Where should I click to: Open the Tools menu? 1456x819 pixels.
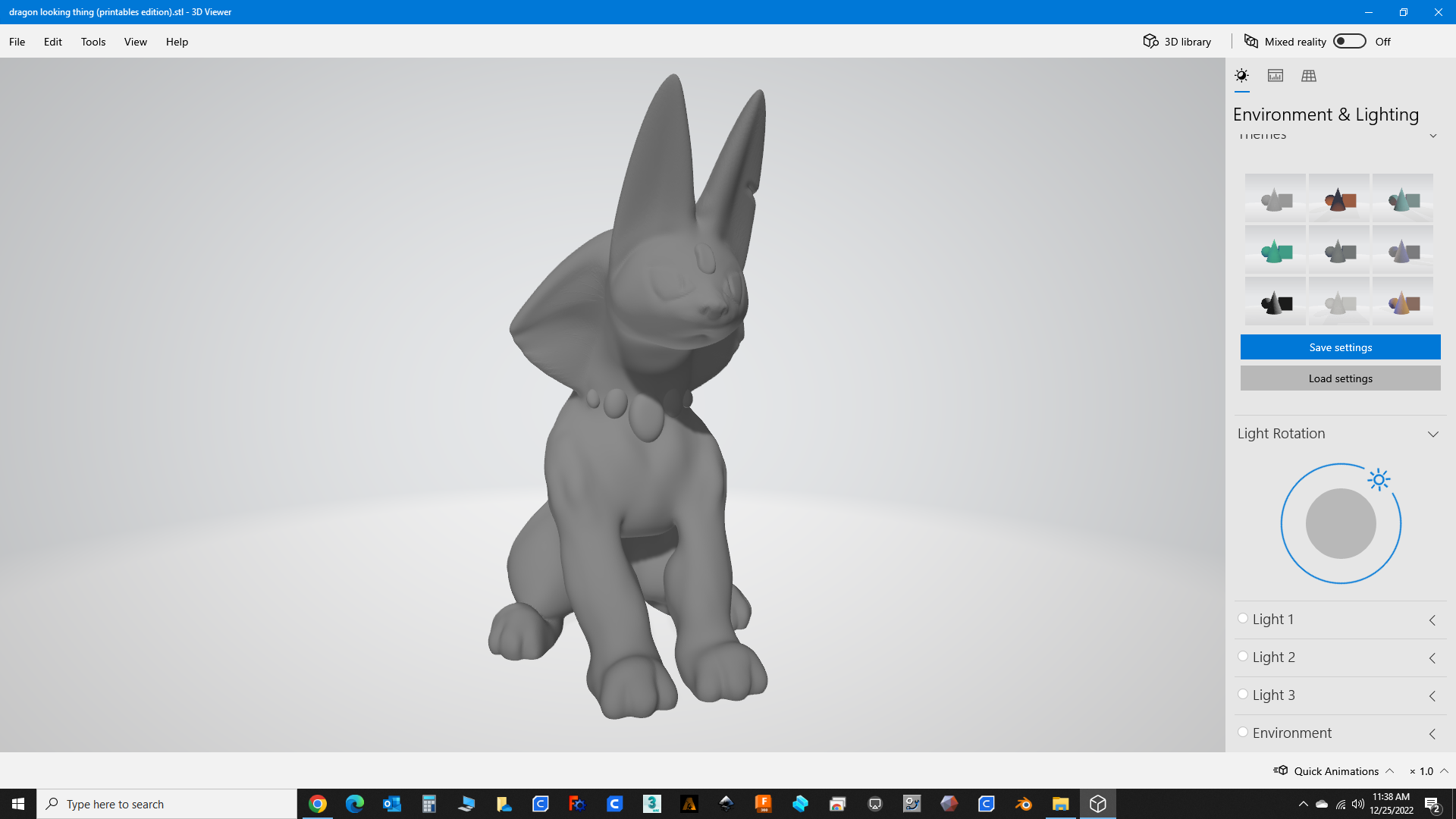pyautogui.click(x=93, y=42)
